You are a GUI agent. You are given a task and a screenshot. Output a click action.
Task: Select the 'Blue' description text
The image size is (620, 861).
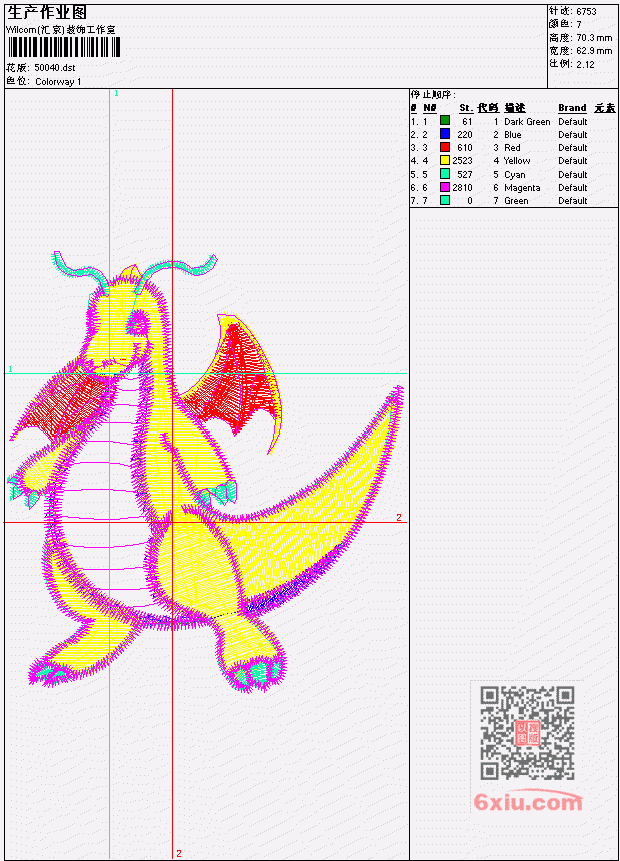[513, 135]
